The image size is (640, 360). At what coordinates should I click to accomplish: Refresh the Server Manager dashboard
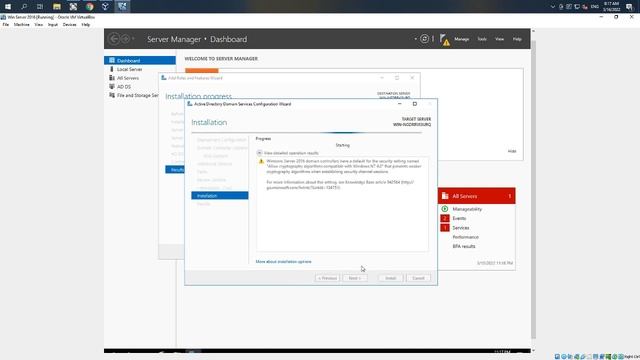424,39
